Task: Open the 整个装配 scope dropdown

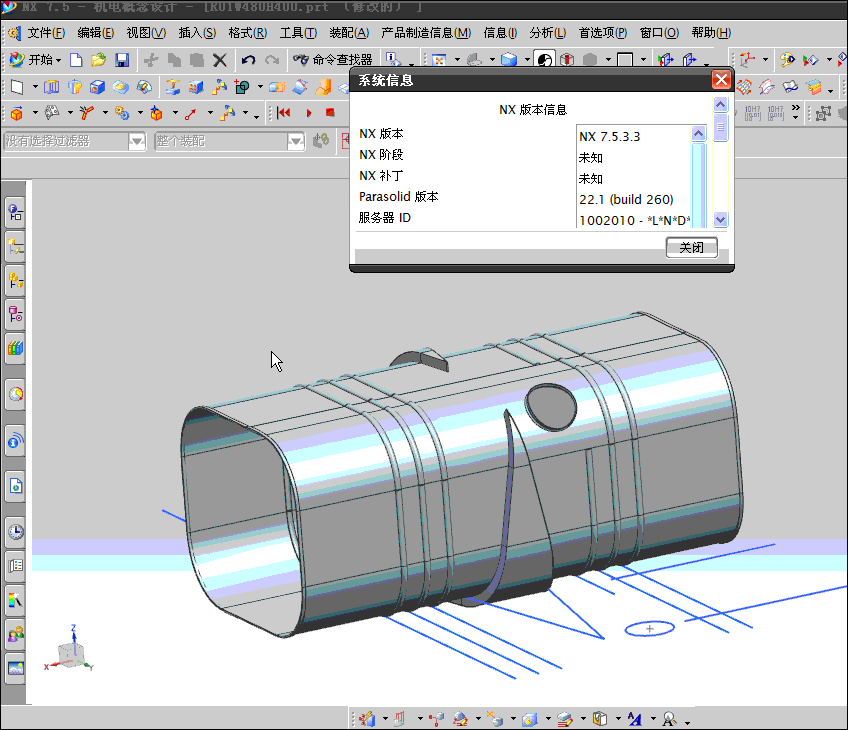Action: click(x=295, y=142)
